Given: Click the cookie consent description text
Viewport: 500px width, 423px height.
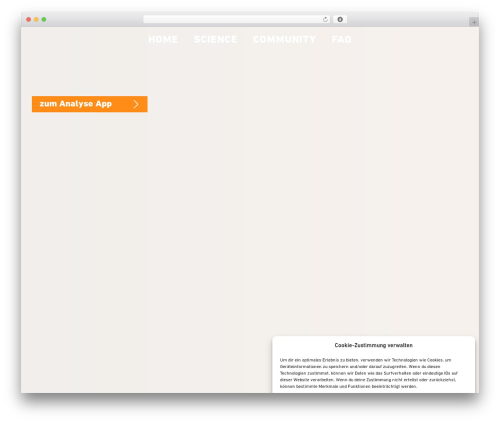Looking at the screenshot, I should click(x=369, y=373).
